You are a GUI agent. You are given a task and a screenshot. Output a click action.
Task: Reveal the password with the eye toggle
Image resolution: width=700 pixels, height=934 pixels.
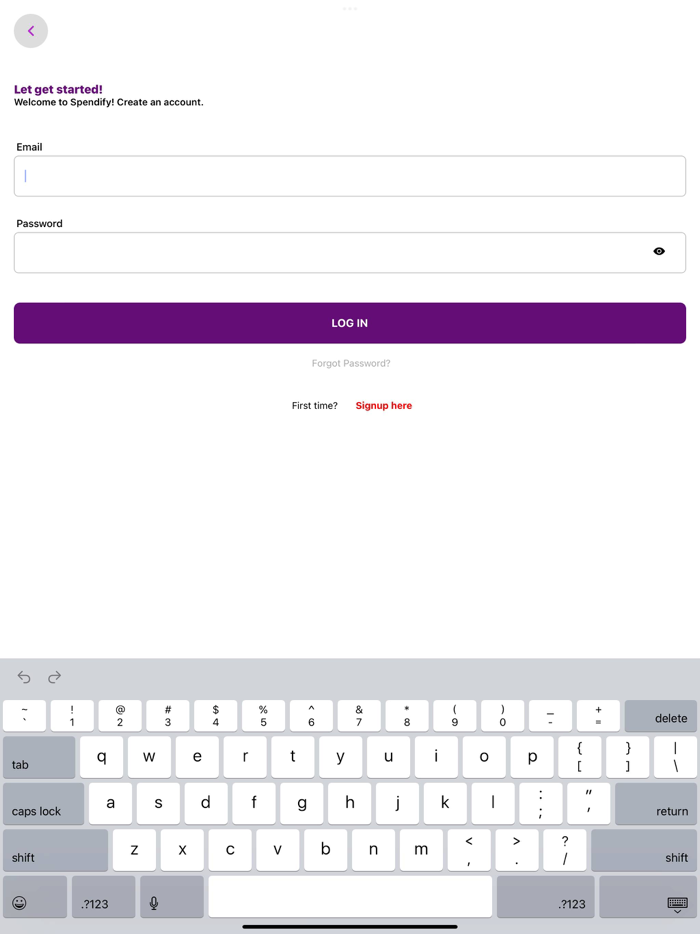click(x=659, y=251)
